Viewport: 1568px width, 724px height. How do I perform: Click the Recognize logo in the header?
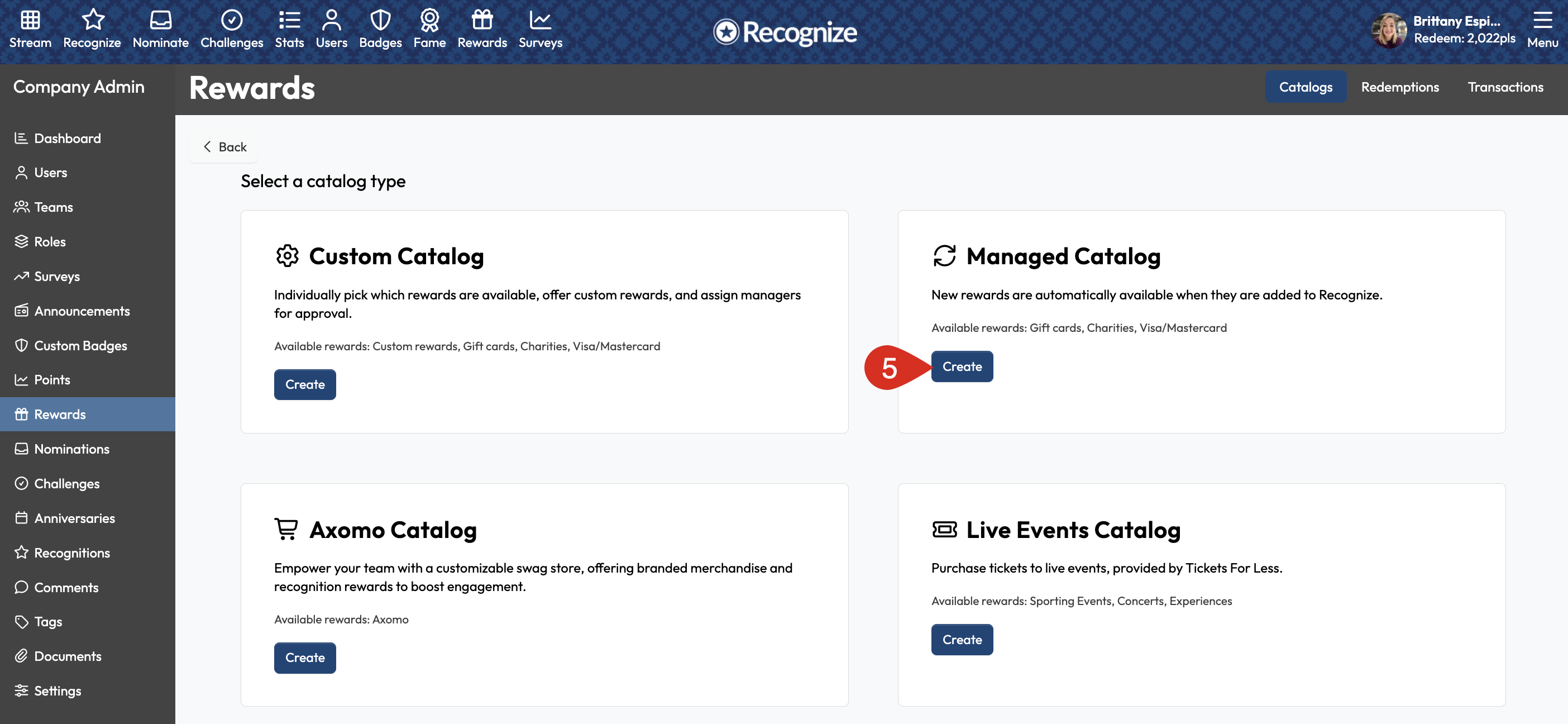pyautogui.click(x=785, y=32)
